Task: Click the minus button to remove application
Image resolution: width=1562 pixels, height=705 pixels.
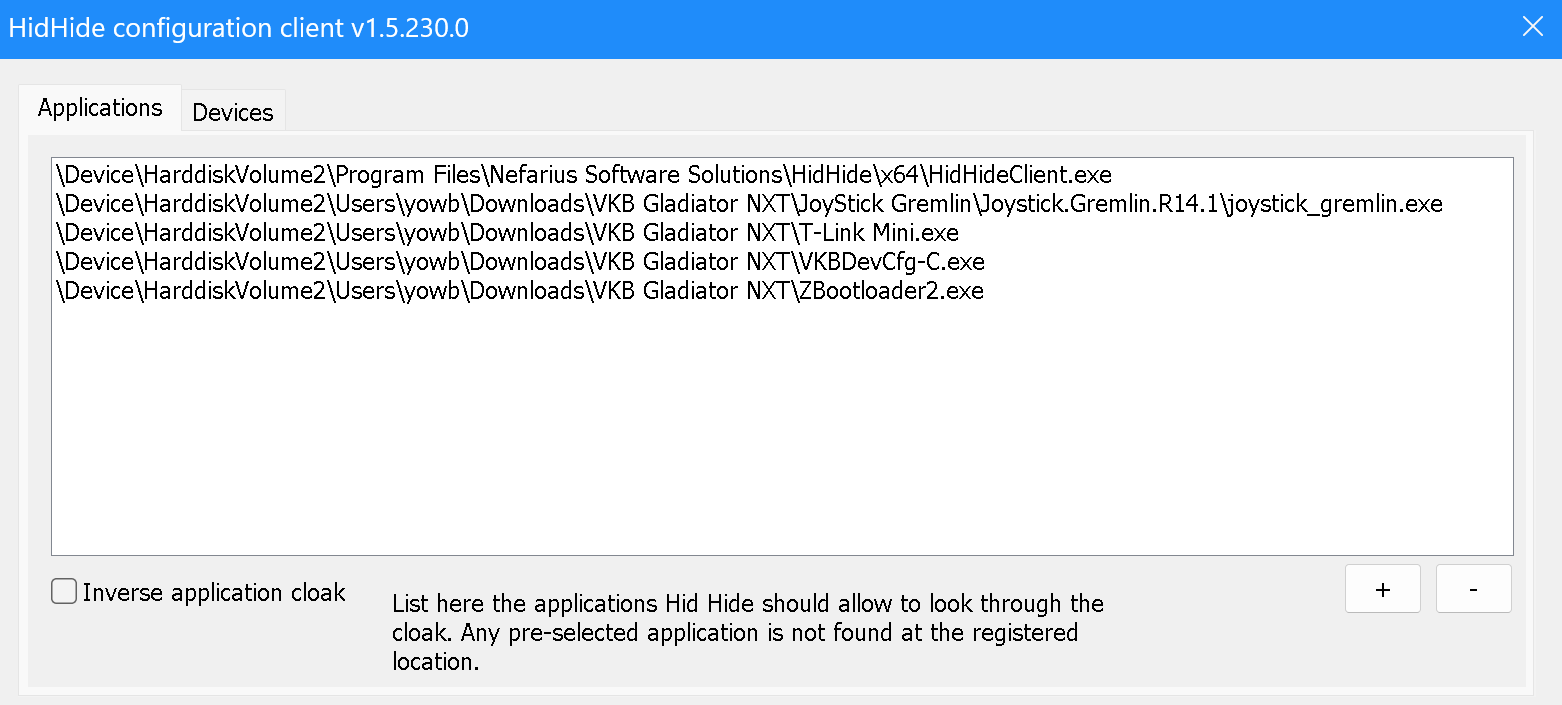Action: [1473, 589]
